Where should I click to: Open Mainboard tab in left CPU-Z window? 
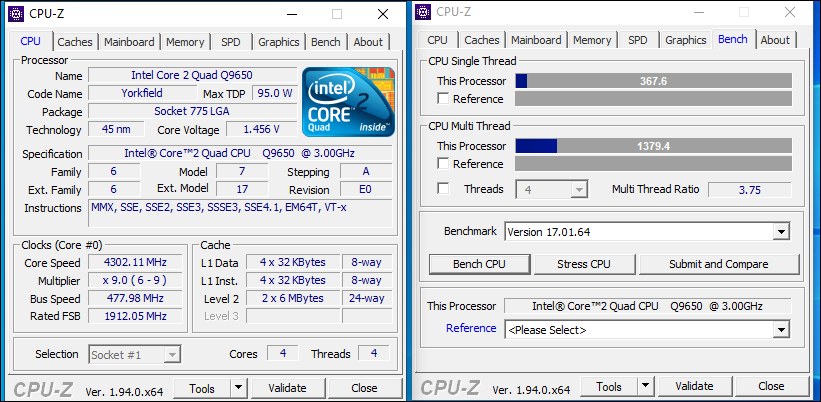point(129,42)
